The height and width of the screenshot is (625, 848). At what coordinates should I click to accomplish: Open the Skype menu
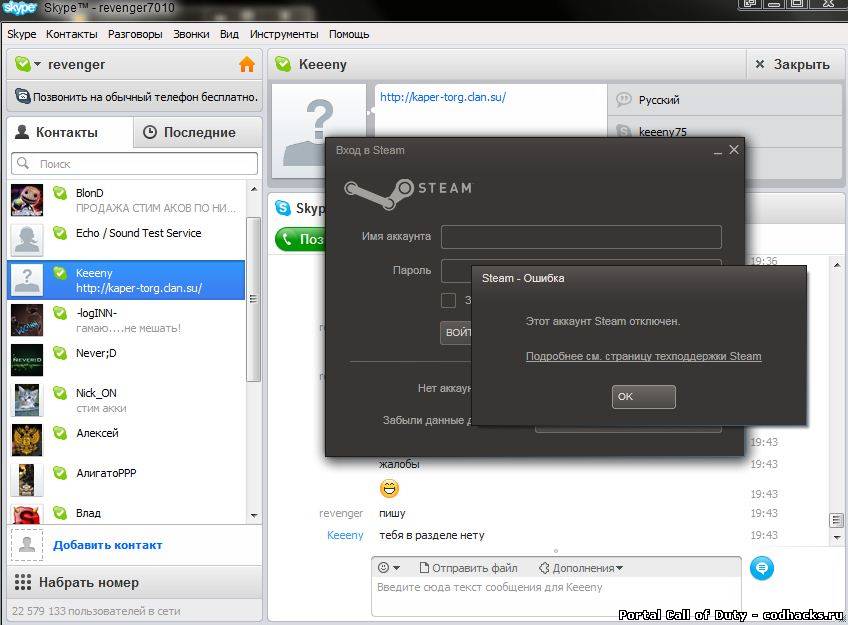tap(22, 34)
